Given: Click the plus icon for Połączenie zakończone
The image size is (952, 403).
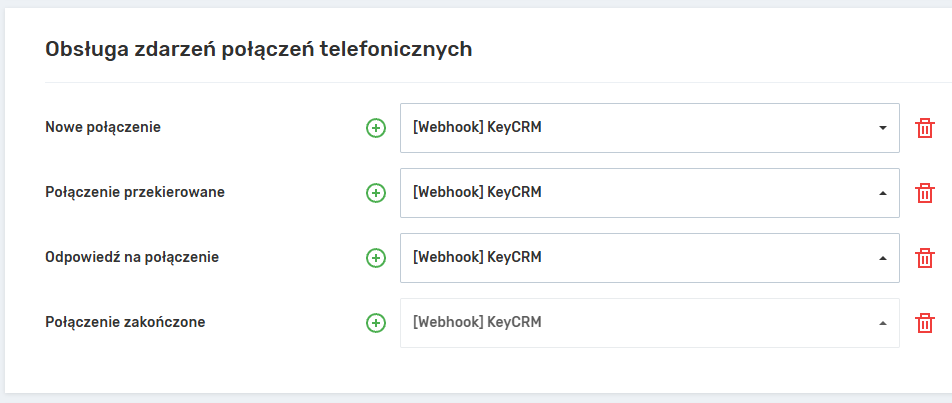Looking at the screenshot, I should (376, 323).
